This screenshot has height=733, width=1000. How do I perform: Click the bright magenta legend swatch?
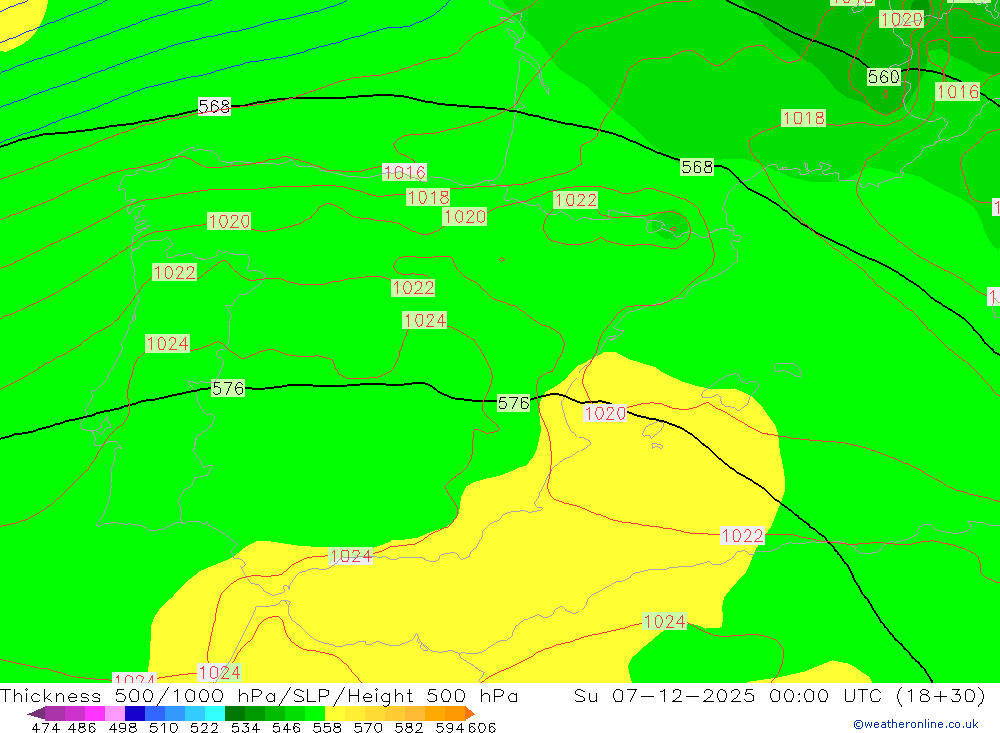click(94, 713)
